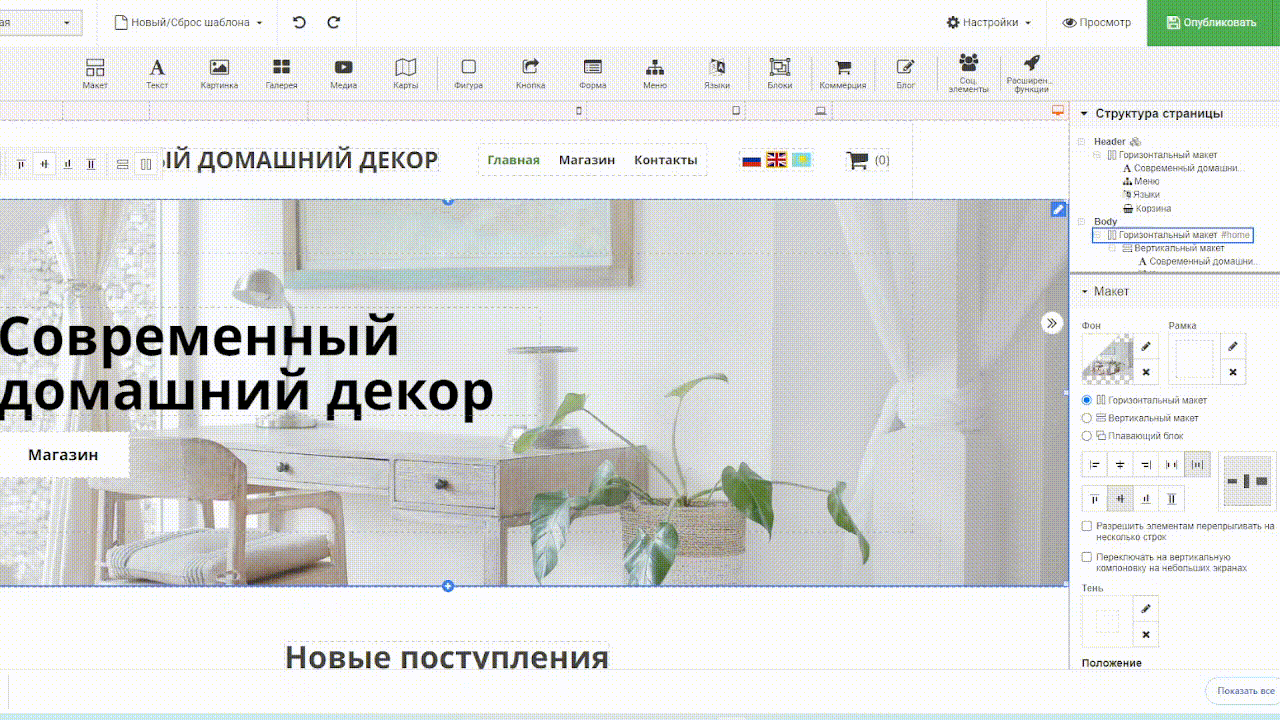The width and height of the screenshot is (1280, 720).
Task: Click the Preview button
Action: [1096, 22]
